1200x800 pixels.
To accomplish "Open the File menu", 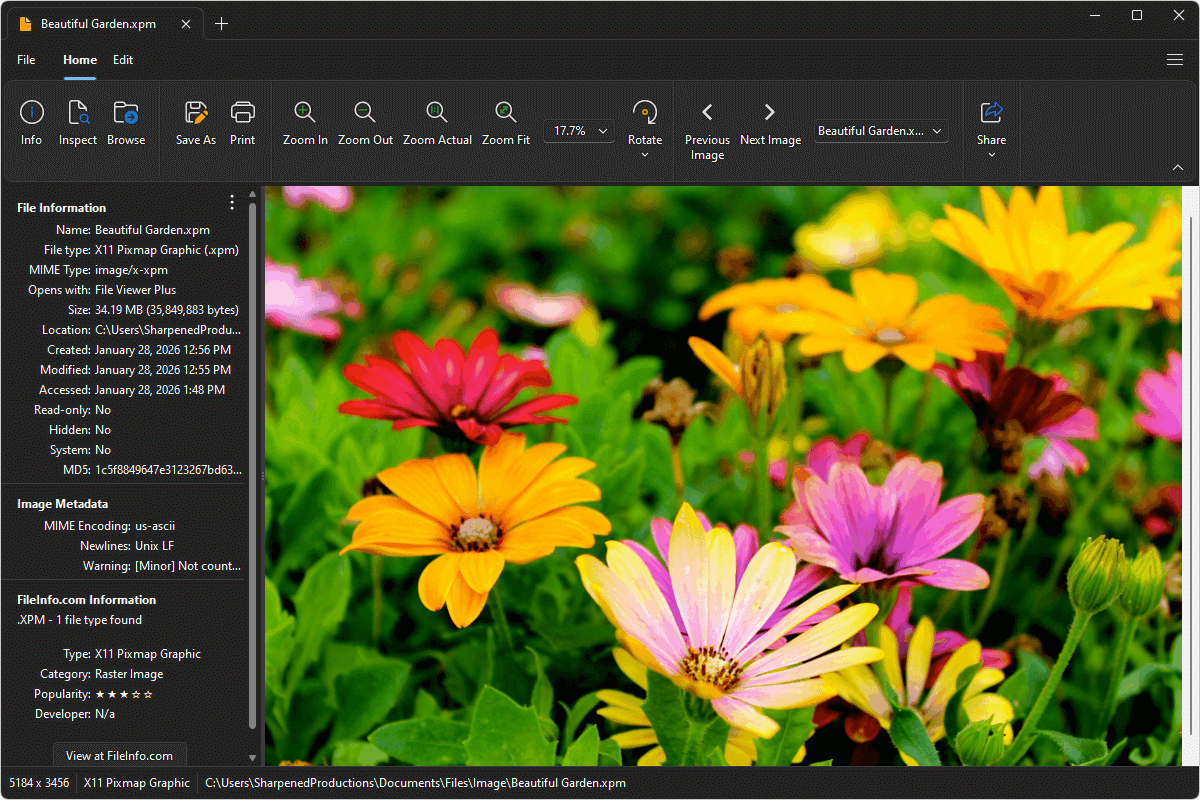I will coord(26,60).
